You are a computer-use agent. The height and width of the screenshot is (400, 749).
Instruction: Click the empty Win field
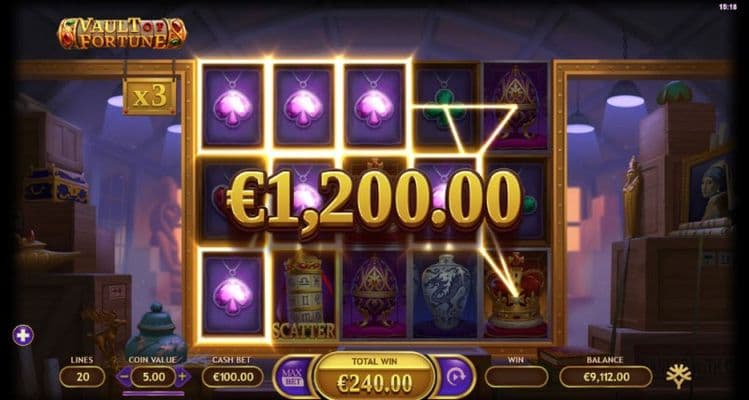pyautogui.click(x=516, y=377)
